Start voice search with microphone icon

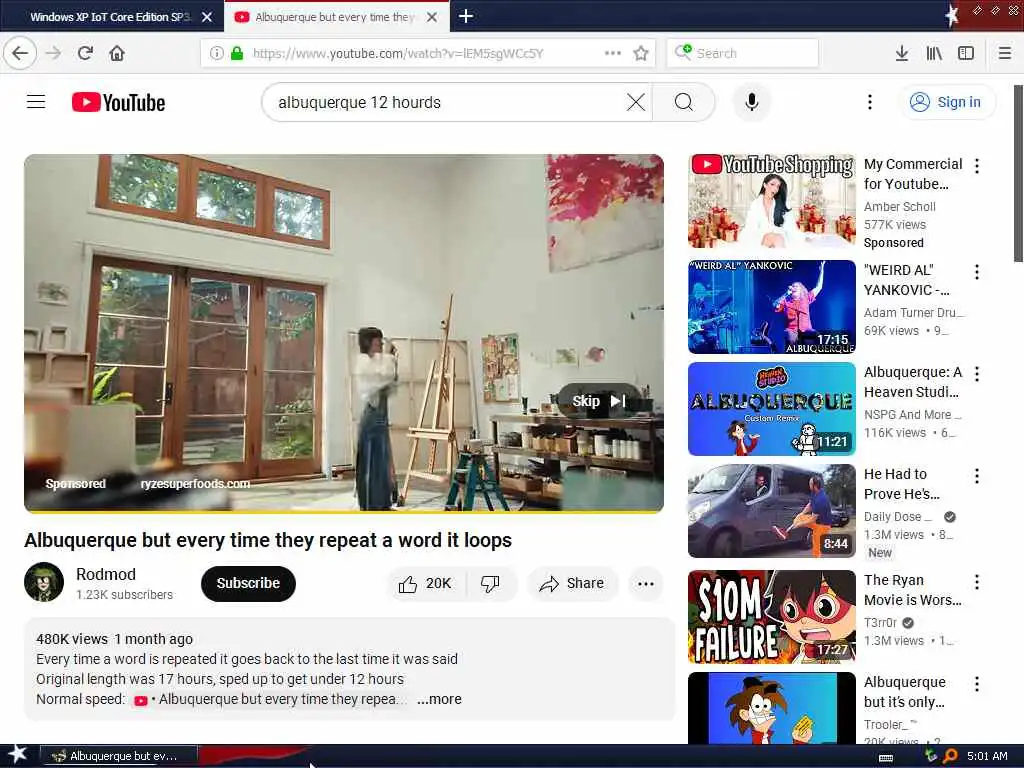(x=752, y=102)
